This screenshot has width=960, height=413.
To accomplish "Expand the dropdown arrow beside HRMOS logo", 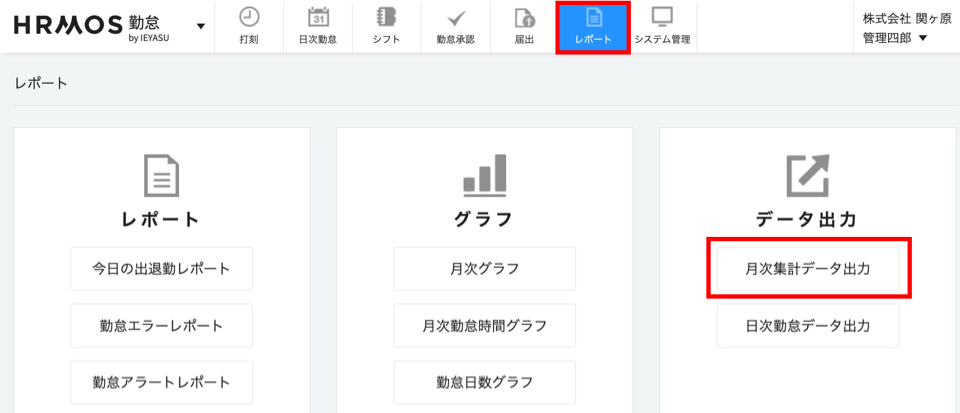I will coord(201,26).
